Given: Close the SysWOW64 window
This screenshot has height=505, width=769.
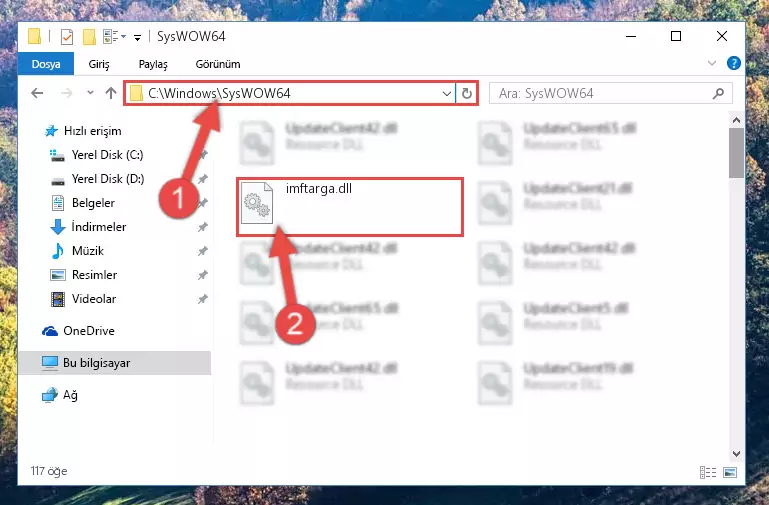Looking at the screenshot, I should click(x=722, y=36).
